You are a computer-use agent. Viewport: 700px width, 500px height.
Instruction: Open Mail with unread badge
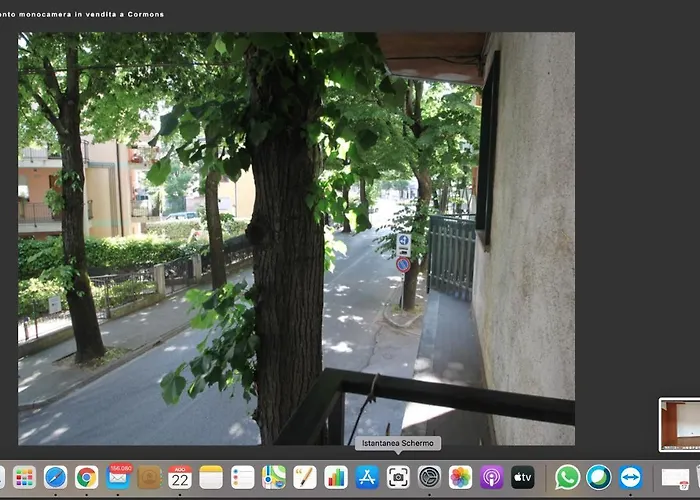pyautogui.click(x=118, y=477)
